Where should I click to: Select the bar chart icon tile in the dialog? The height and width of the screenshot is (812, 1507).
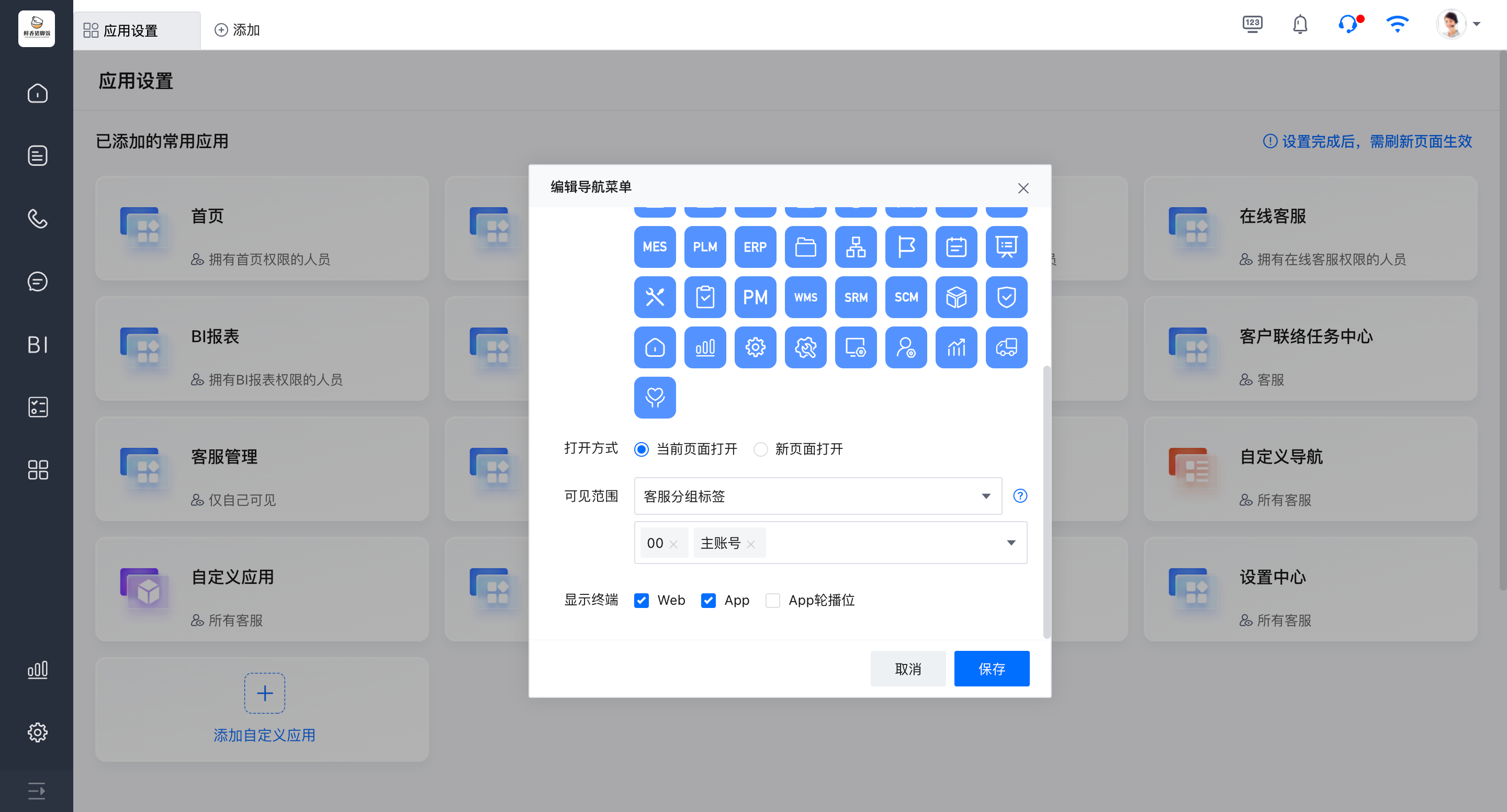[705, 347]
